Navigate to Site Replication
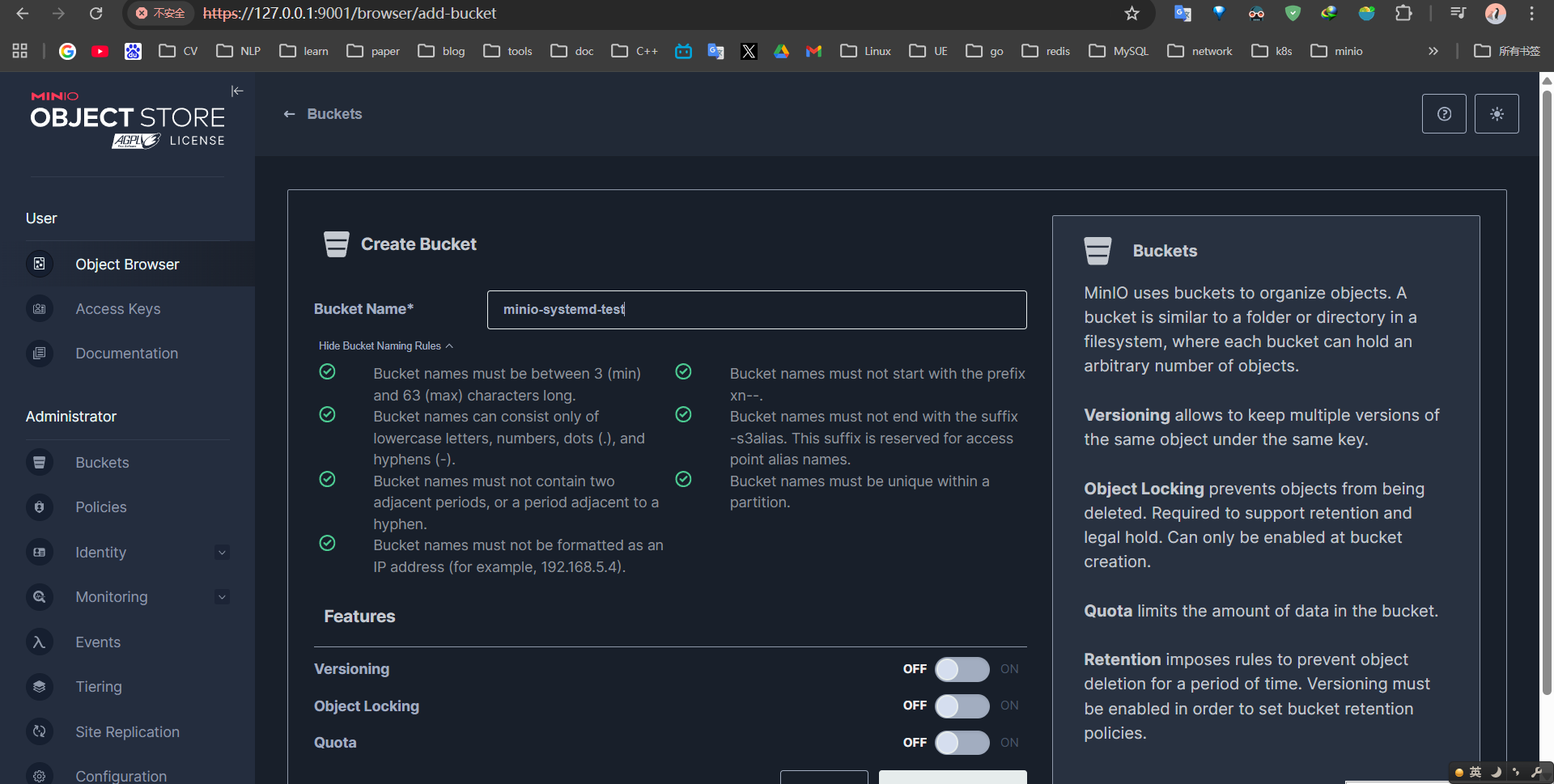The height and width of the screenshot is (784, 1554). pos(127,732)
